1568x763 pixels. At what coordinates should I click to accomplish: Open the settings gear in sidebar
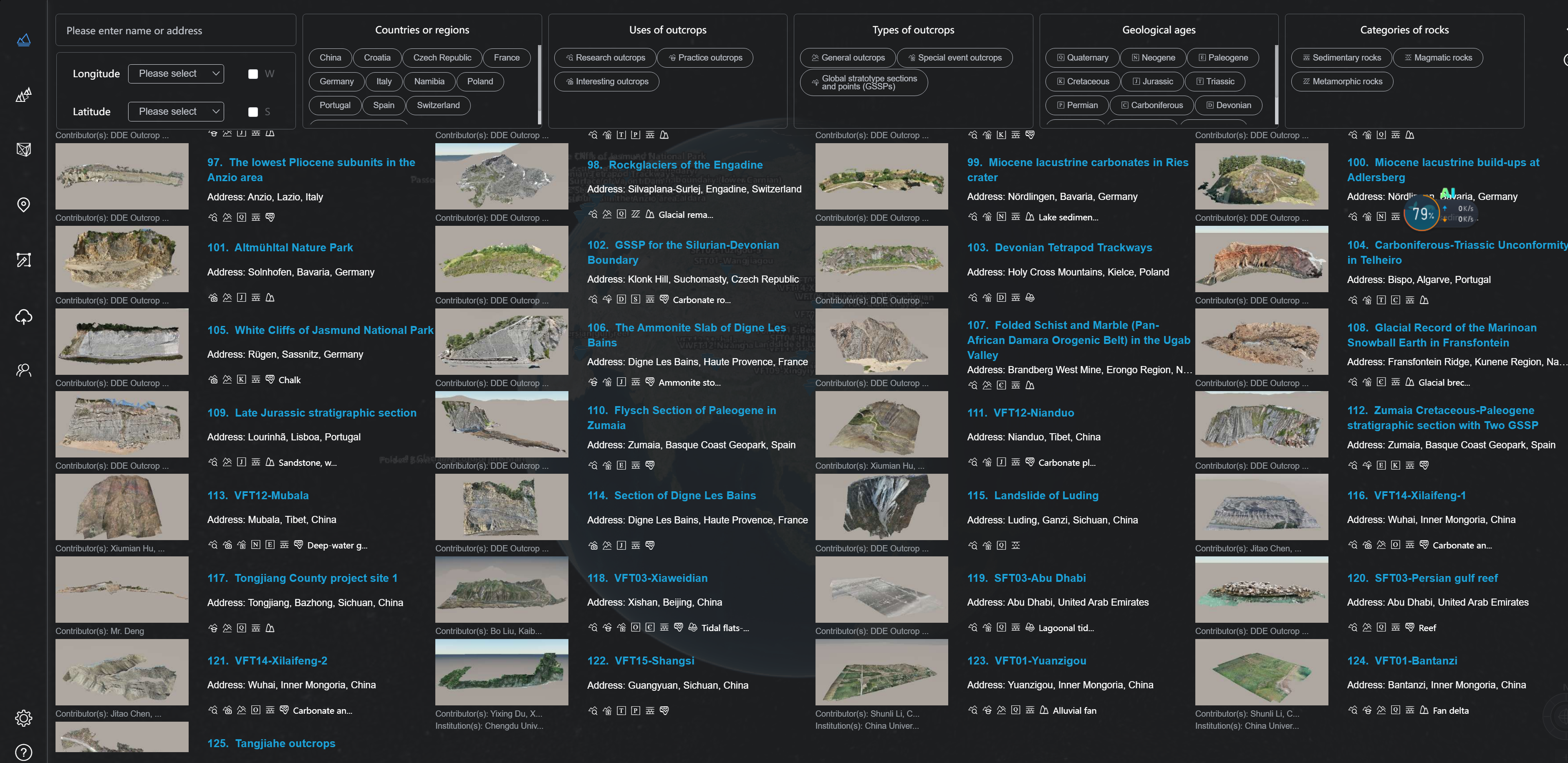[x=23, y=718]
